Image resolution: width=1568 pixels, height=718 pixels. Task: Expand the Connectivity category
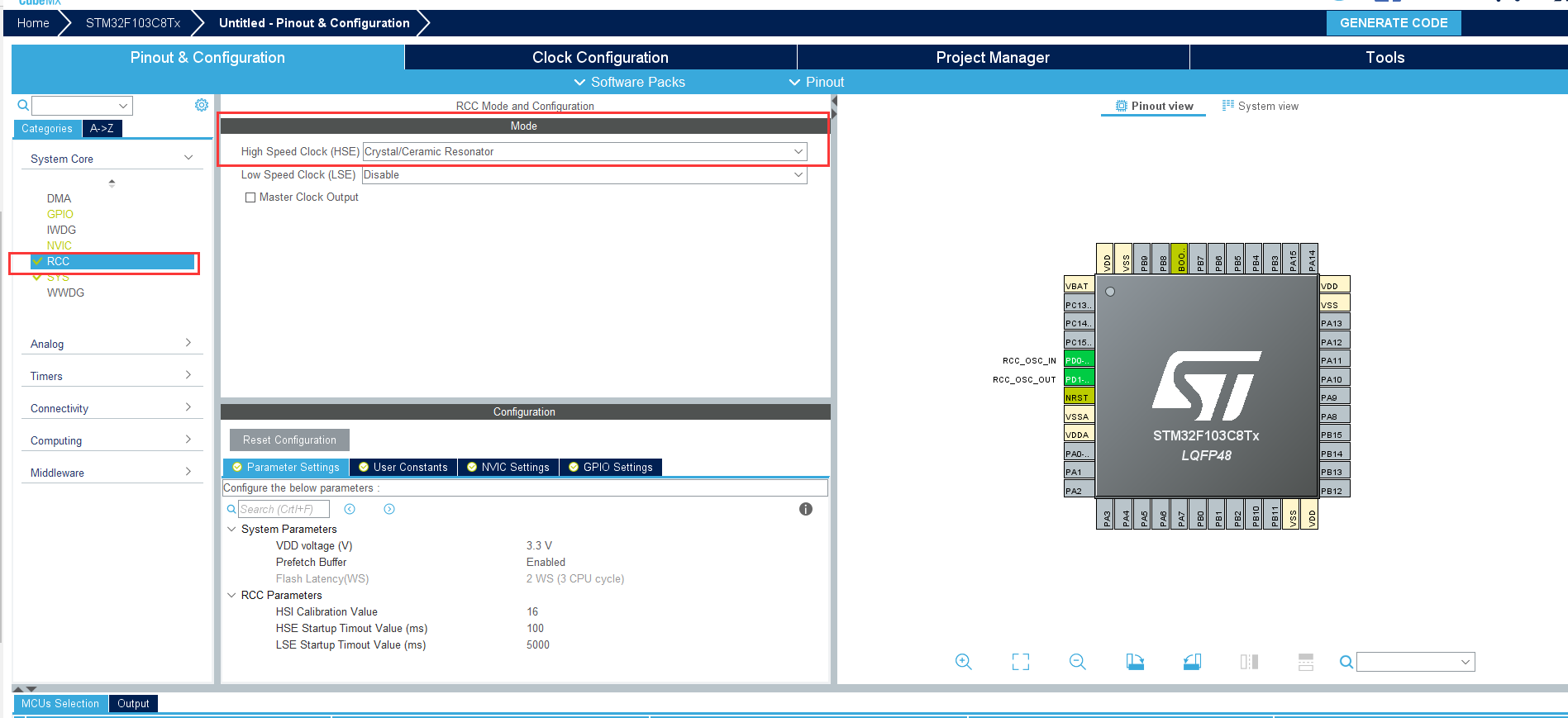(x=188, y=407)
